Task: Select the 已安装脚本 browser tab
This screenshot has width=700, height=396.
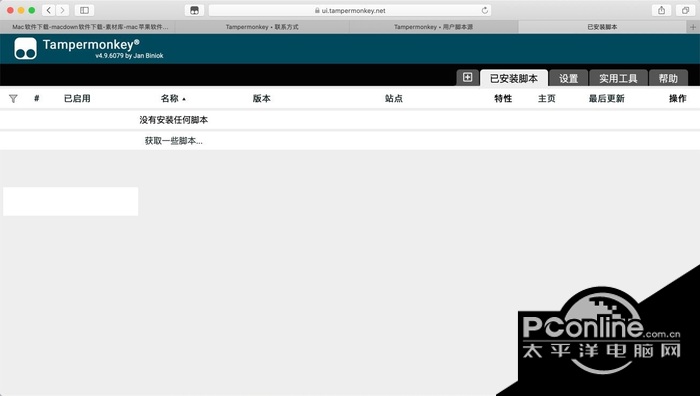Action: click(x=602, y=27)
